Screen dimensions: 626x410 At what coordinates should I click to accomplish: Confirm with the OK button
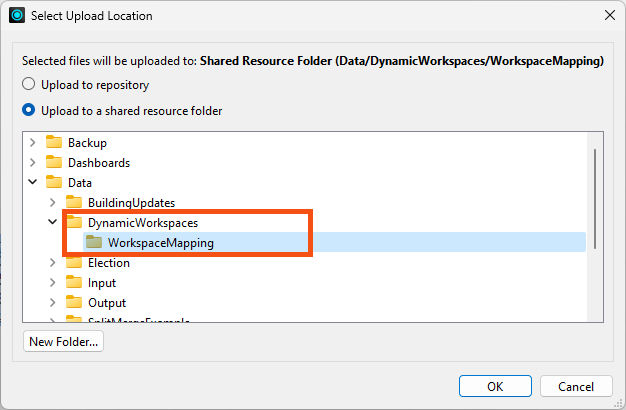[x=495, y=387]
